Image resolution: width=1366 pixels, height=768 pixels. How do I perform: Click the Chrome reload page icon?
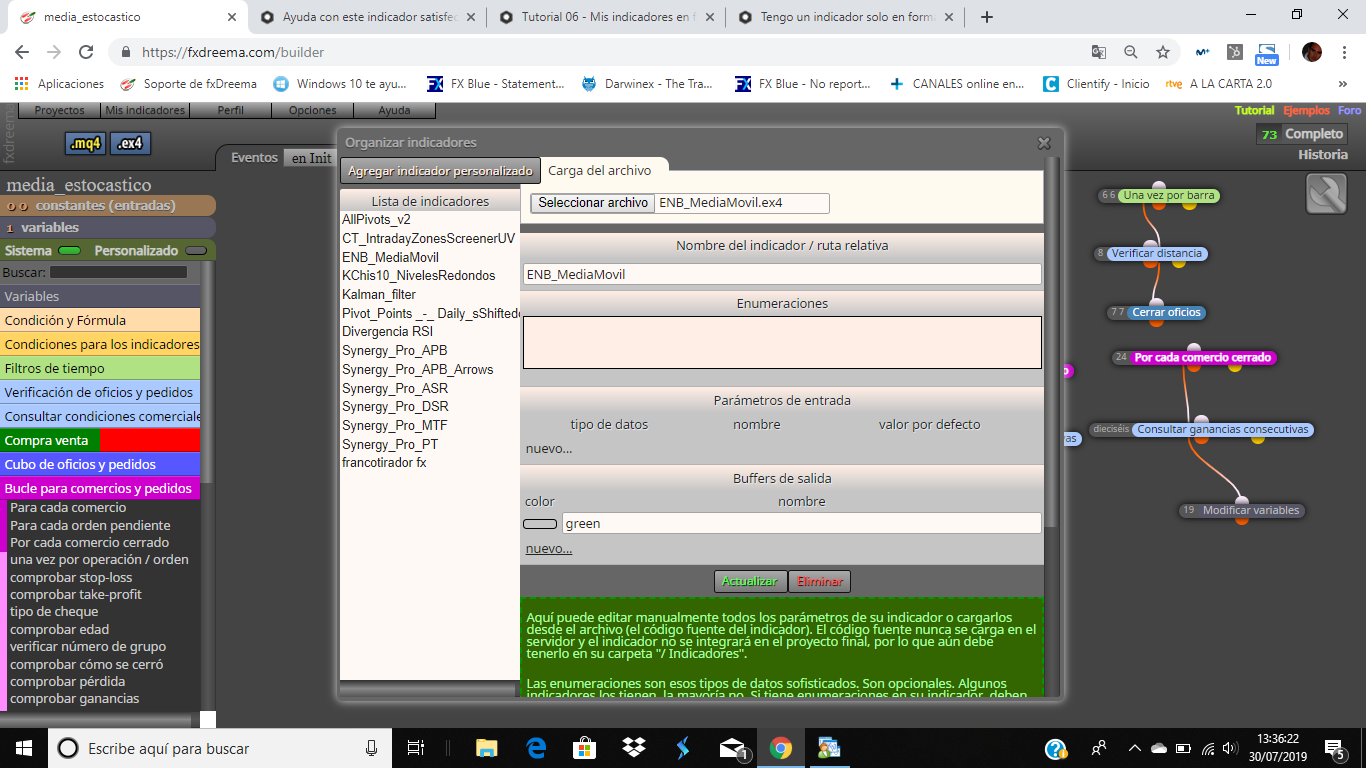[x=86, y=52]
